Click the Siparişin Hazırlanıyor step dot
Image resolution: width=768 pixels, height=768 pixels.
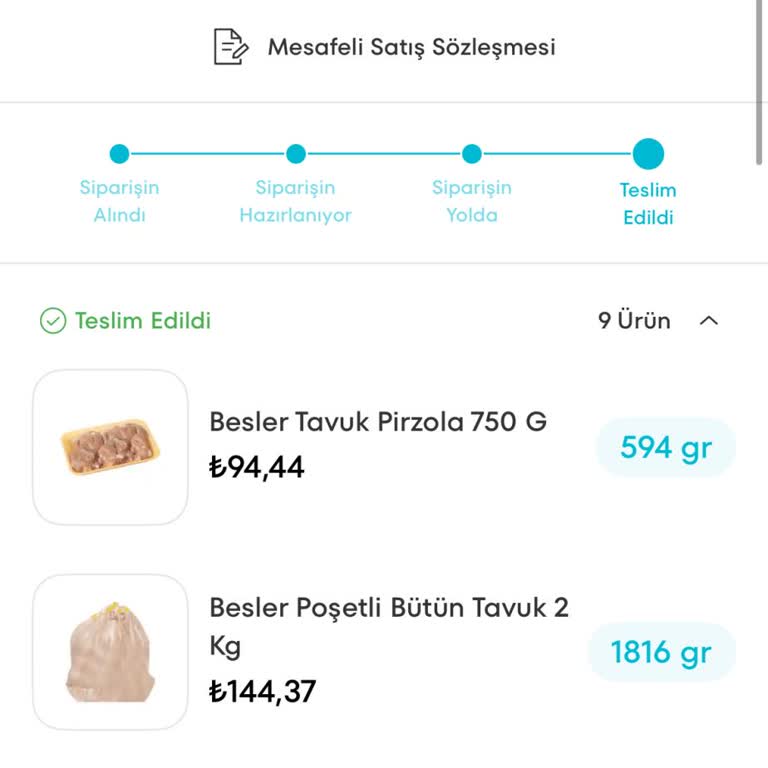click(x=295, y=154)
